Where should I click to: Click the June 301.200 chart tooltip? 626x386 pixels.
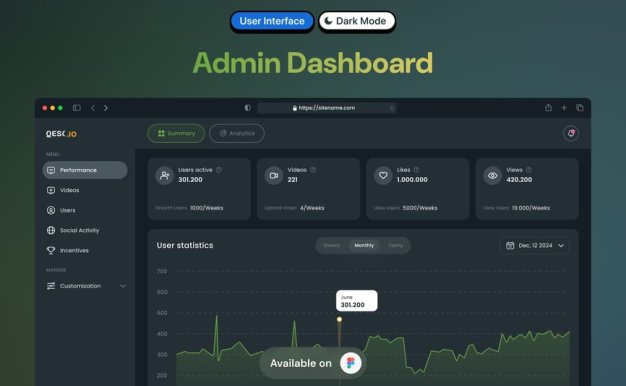coord(357,301)
